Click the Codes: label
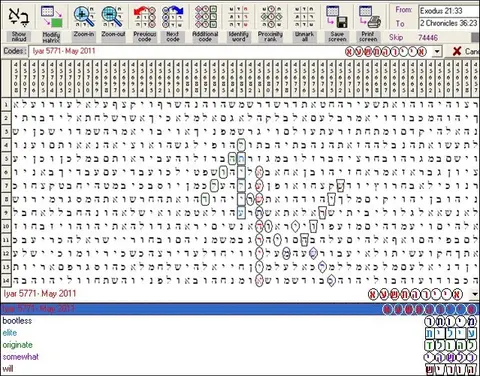 pos(15,51)
